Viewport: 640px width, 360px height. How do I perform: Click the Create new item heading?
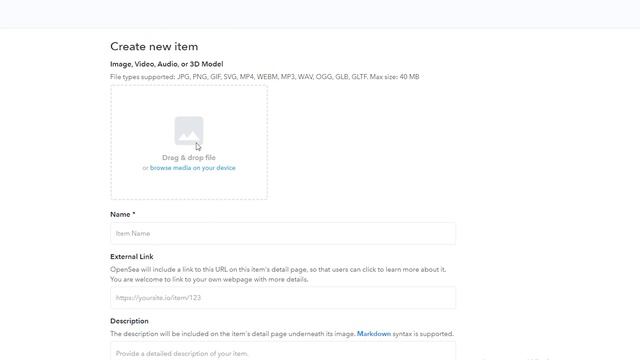point(154,47)
